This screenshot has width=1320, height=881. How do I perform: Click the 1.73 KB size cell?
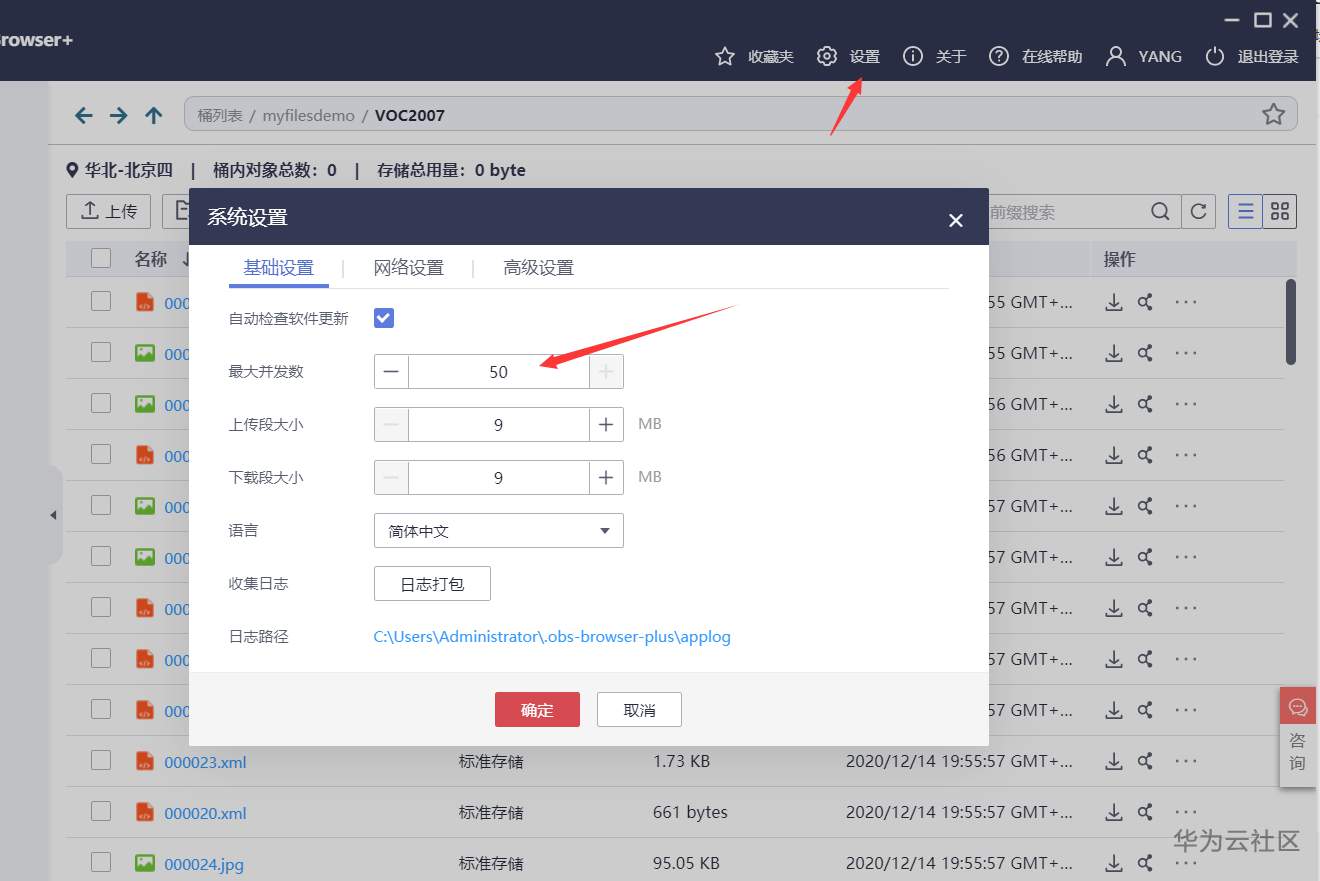[682, 761]
